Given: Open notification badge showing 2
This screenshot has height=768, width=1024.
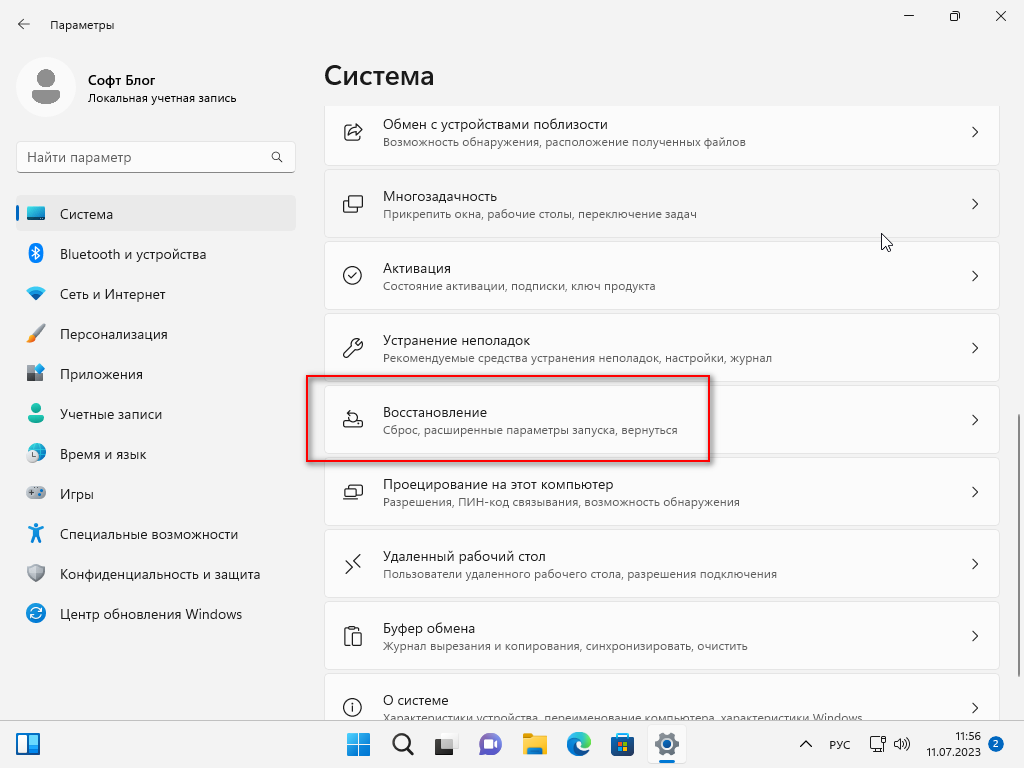Looking at the screenshot, I should click(995, 743).
